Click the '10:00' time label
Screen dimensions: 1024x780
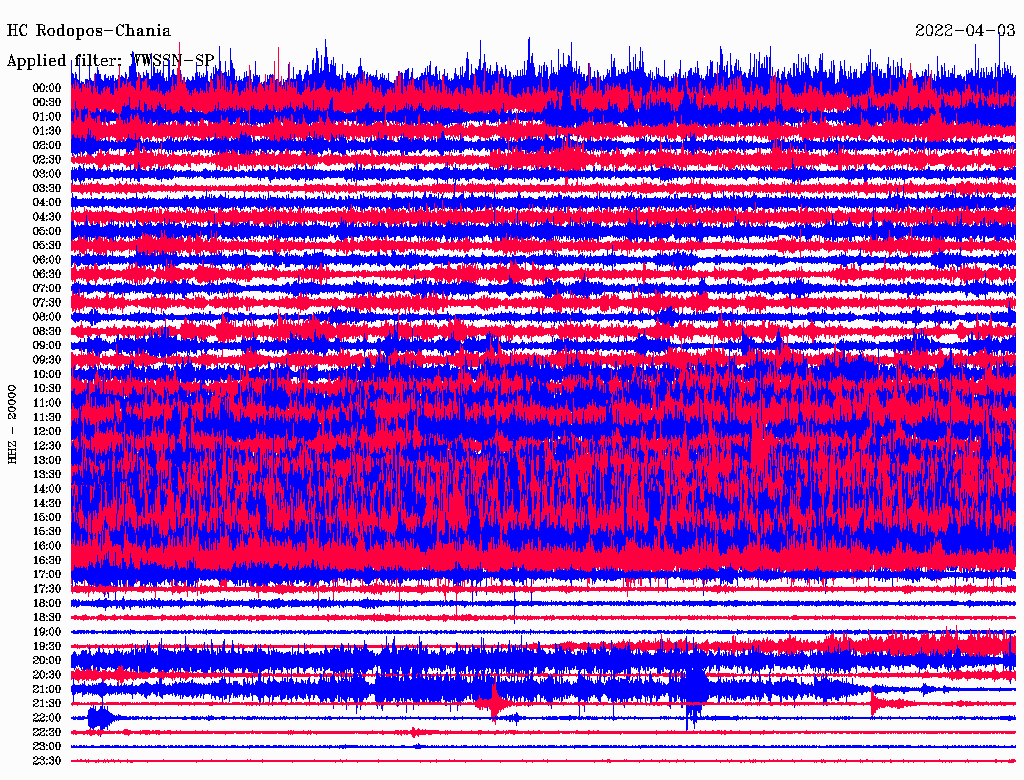point(47,375)
